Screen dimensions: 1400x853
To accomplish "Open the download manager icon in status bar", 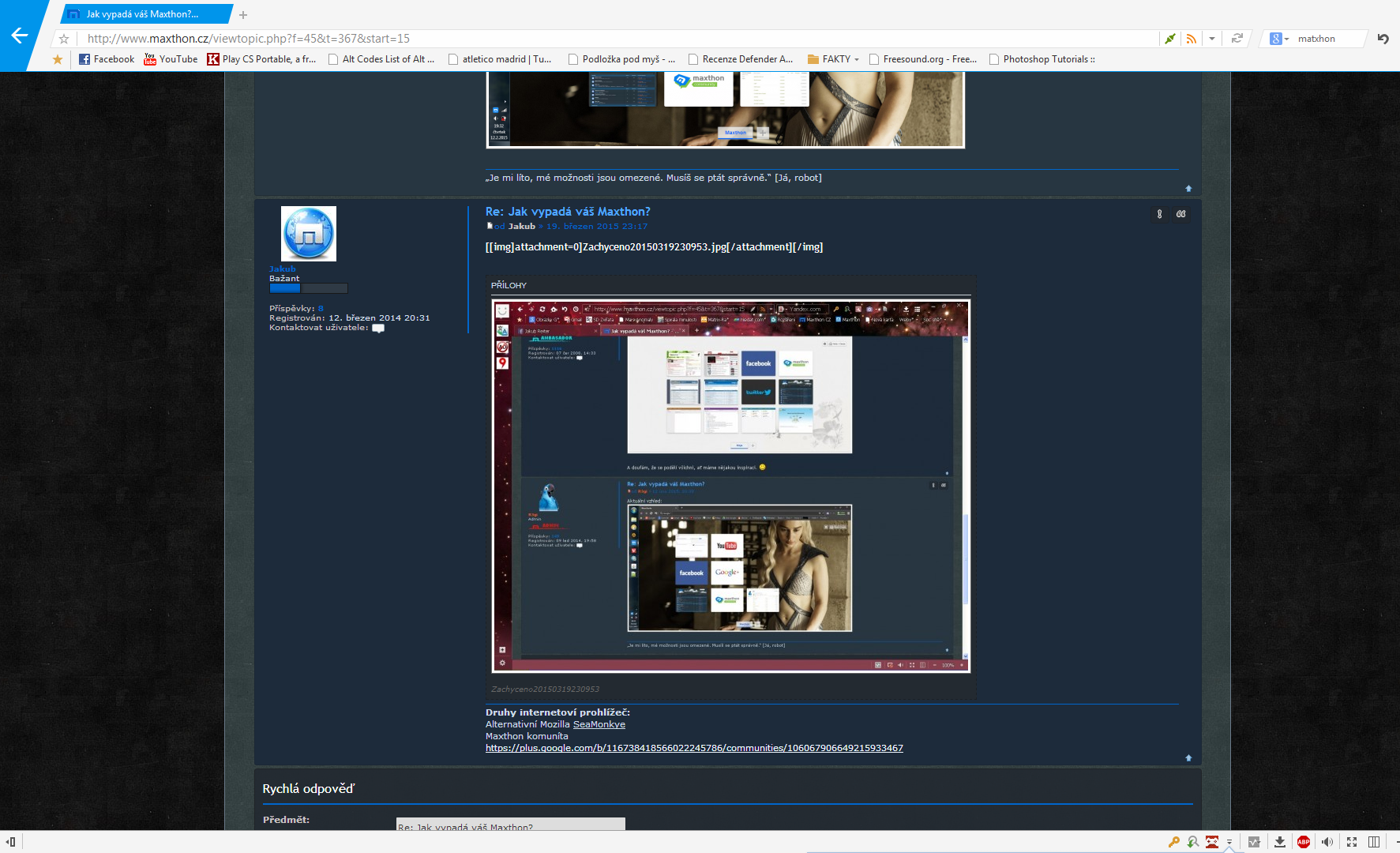I will [1280, 842].
